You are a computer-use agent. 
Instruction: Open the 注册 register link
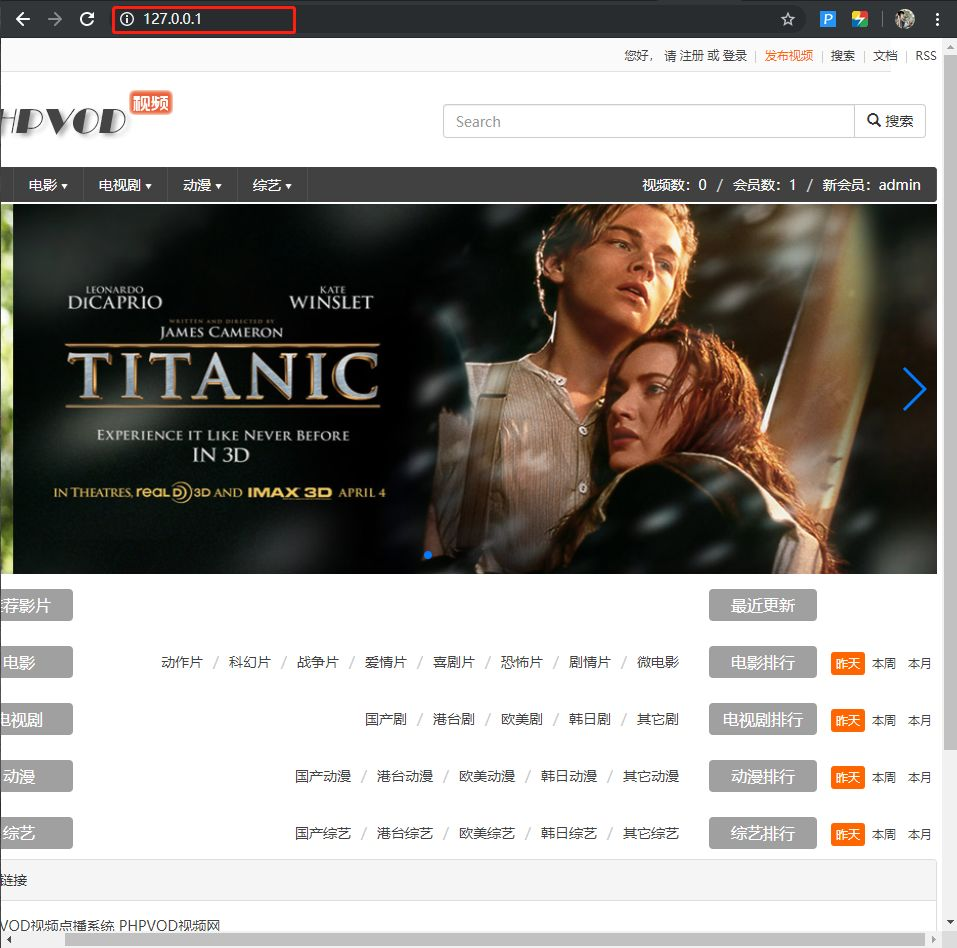pos(692,56)
